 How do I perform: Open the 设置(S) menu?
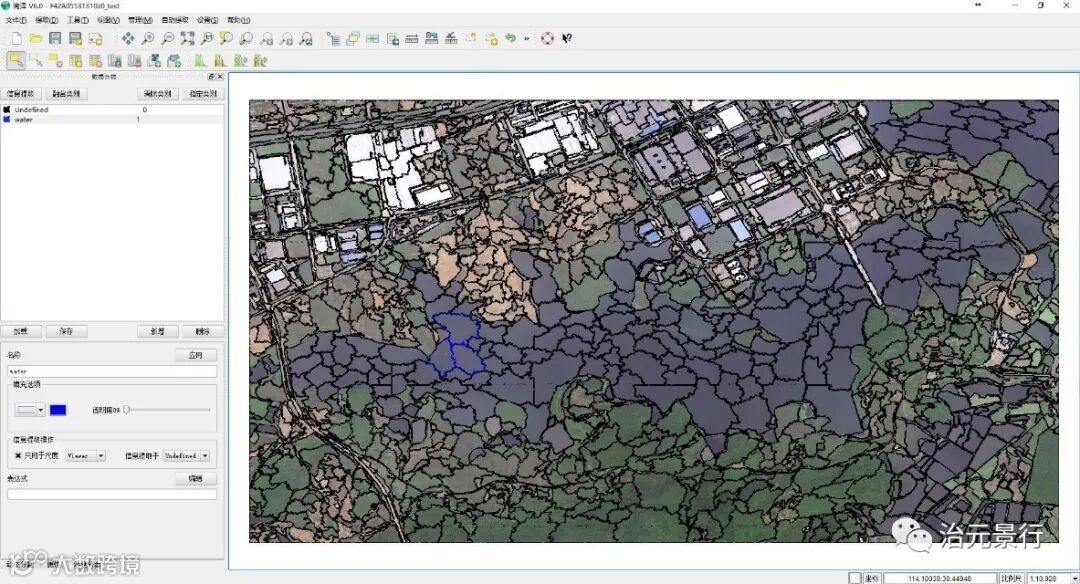pos(207,20)
